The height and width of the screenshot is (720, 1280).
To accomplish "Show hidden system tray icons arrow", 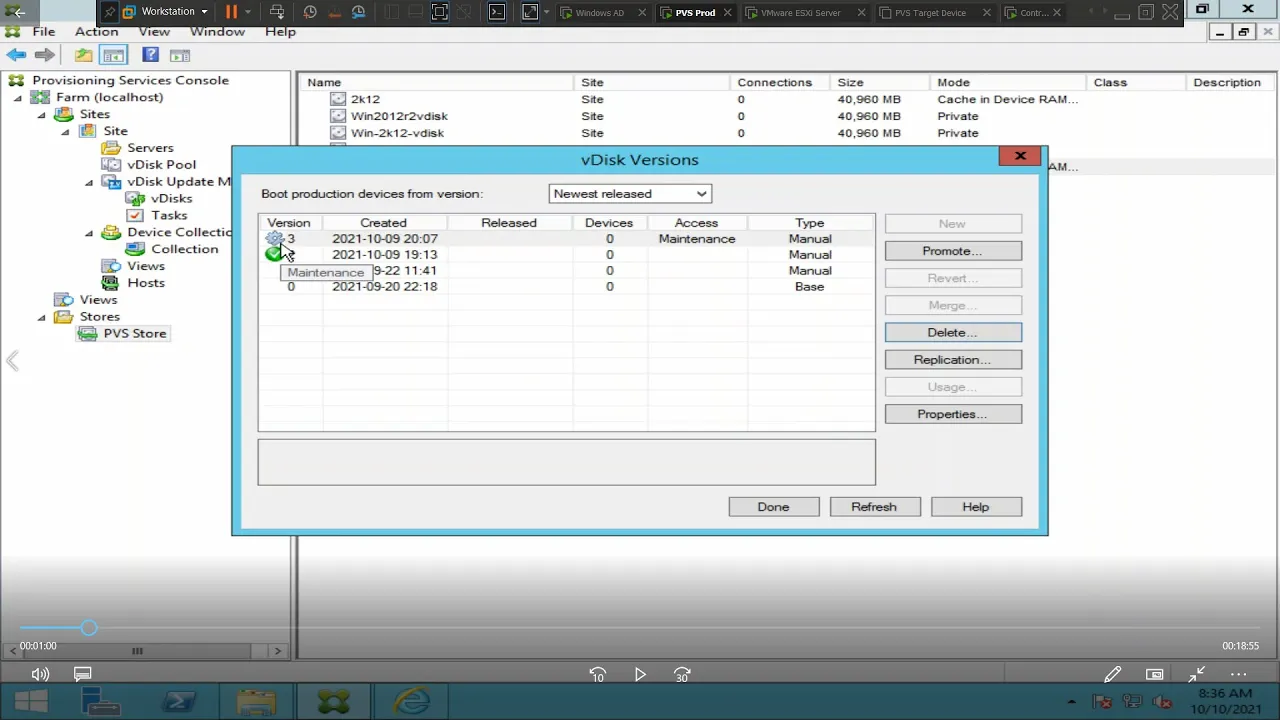I will pyautogui.click(x=1072, y=702).
